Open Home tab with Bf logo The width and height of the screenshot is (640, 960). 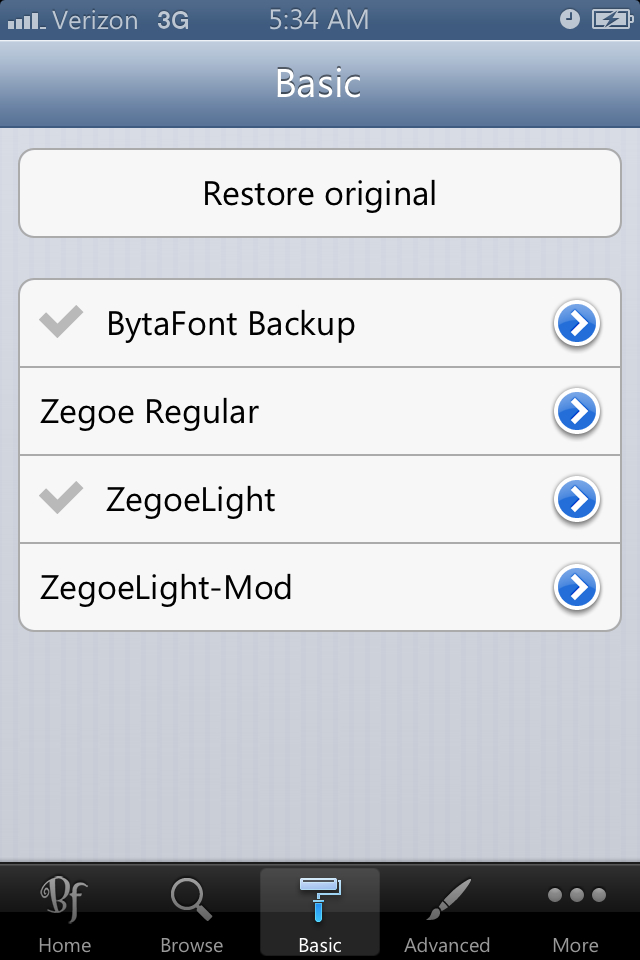click(x=64, y=900)
